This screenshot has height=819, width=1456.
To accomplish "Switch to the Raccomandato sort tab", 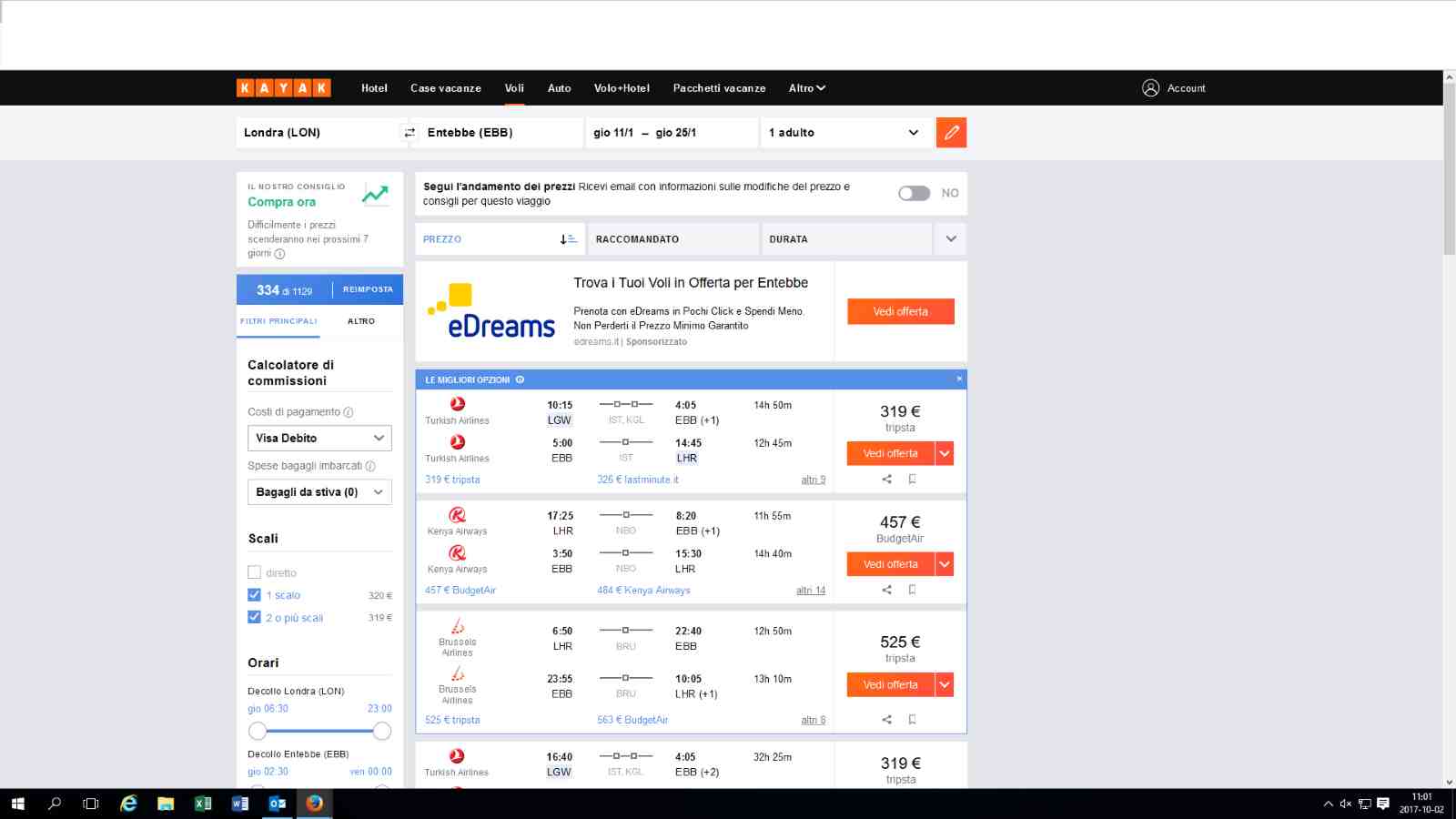I will tap(672, 239).
